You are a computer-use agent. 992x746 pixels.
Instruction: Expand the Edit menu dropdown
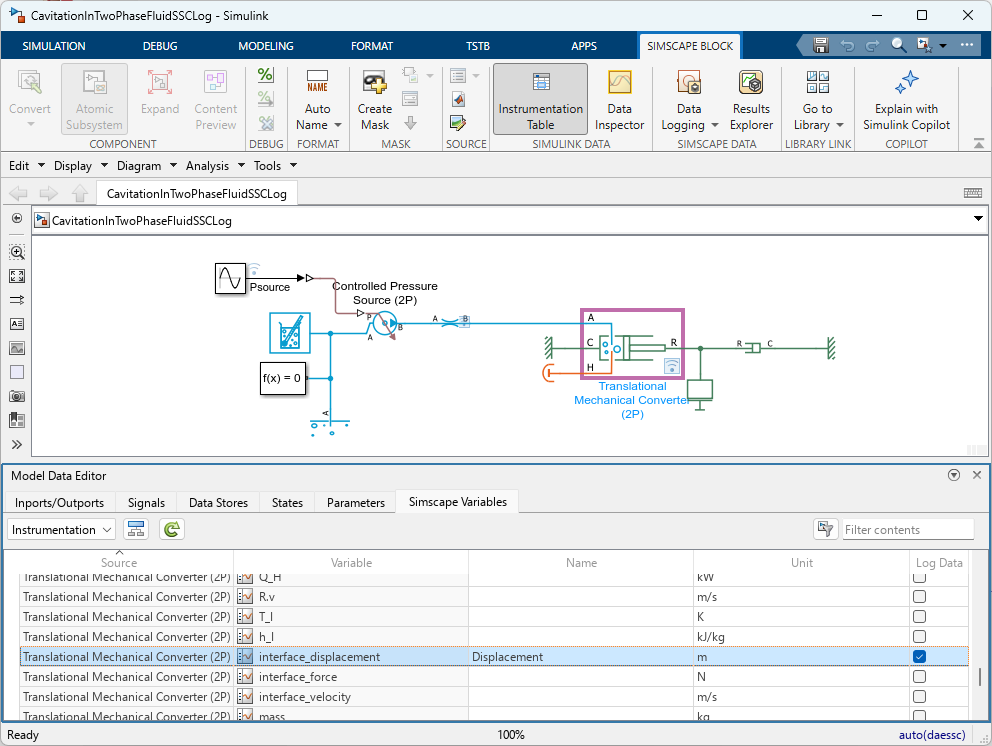click(x=27, y=166)
